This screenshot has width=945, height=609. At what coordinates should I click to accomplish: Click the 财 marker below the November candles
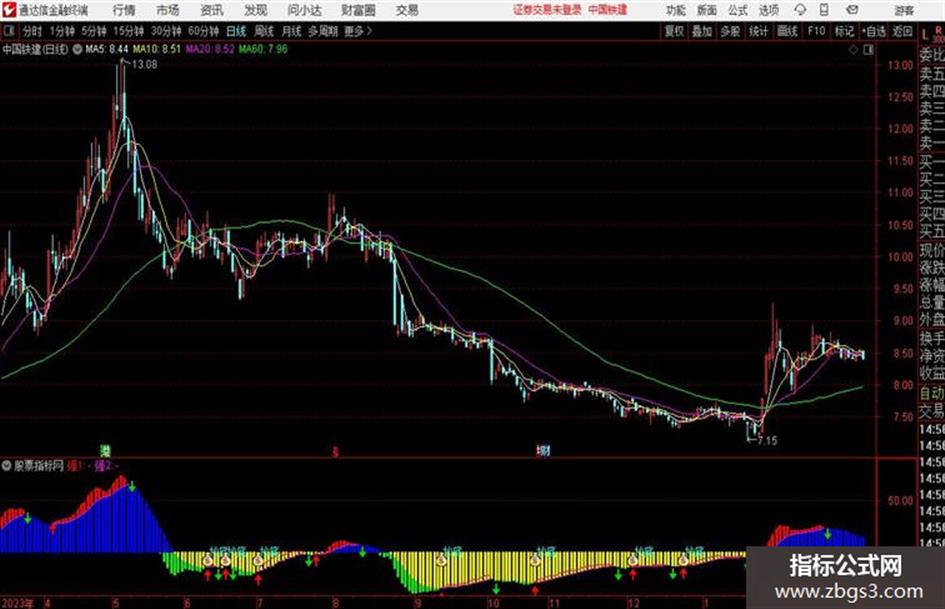point(544,450)
